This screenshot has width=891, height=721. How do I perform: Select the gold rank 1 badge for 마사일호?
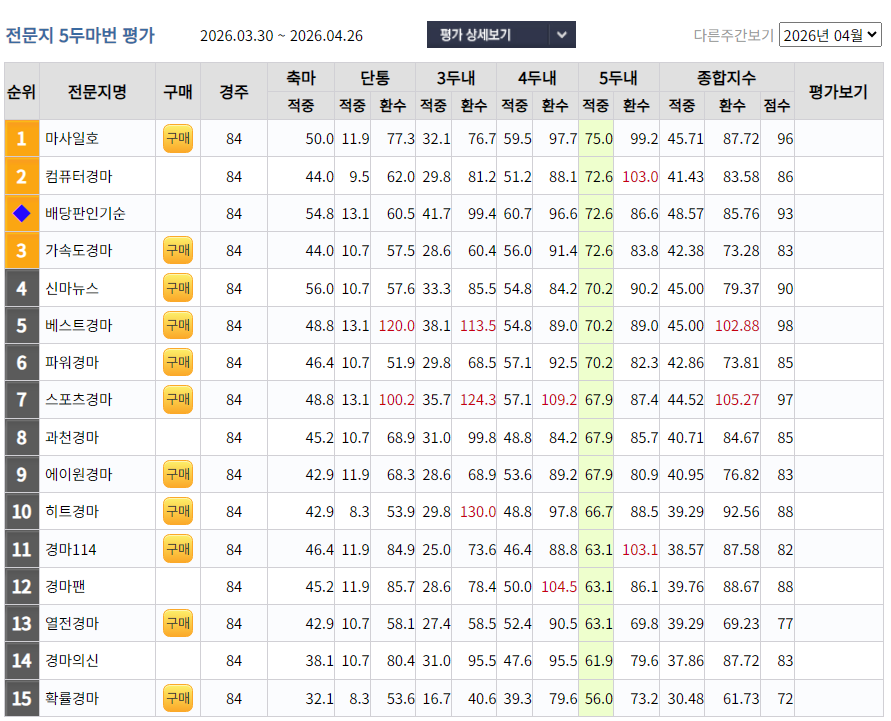(x=21, y=140)
